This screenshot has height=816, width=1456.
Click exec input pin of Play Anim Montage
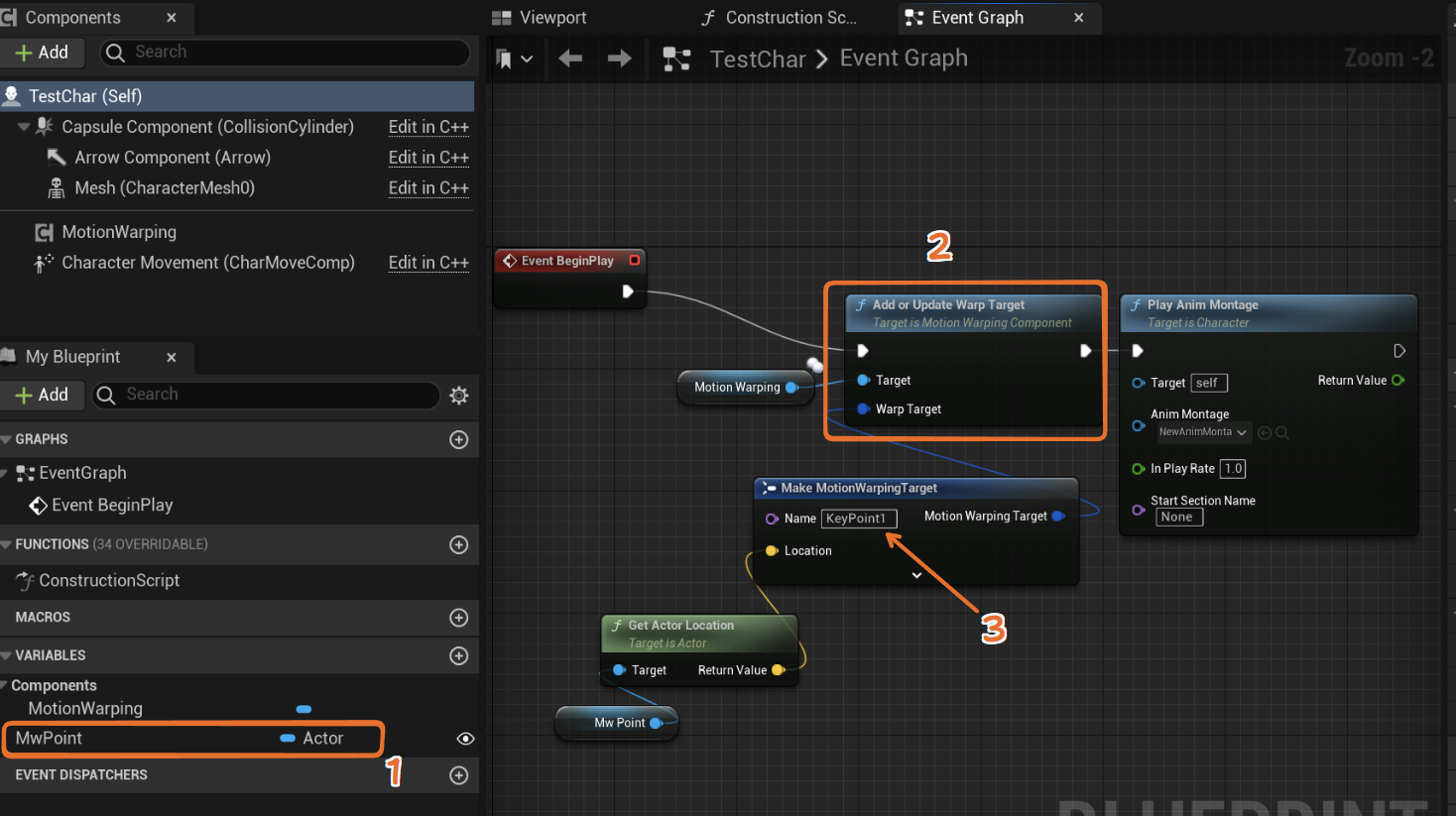tap(1138, 351)
